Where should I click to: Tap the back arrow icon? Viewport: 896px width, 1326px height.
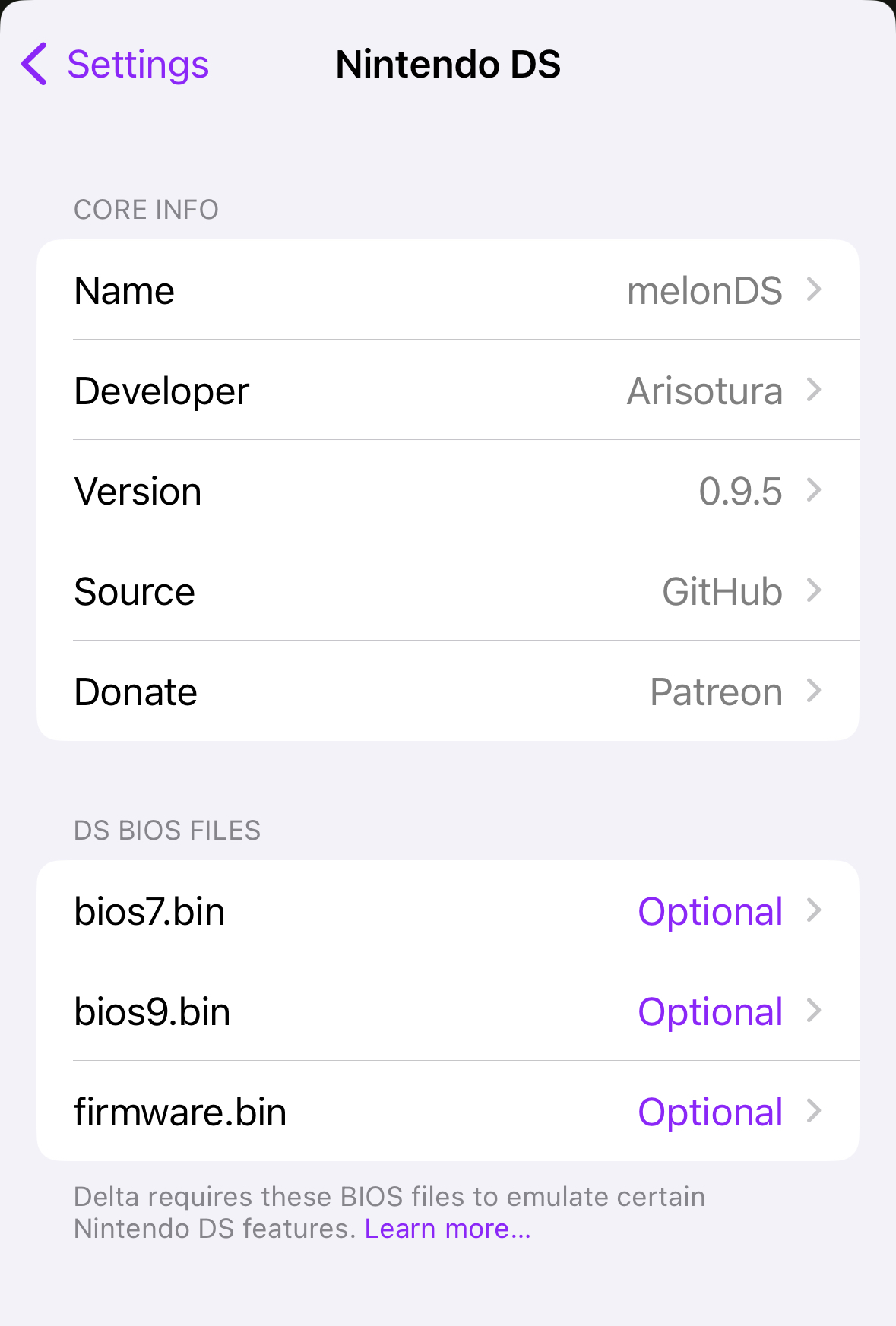34,64
